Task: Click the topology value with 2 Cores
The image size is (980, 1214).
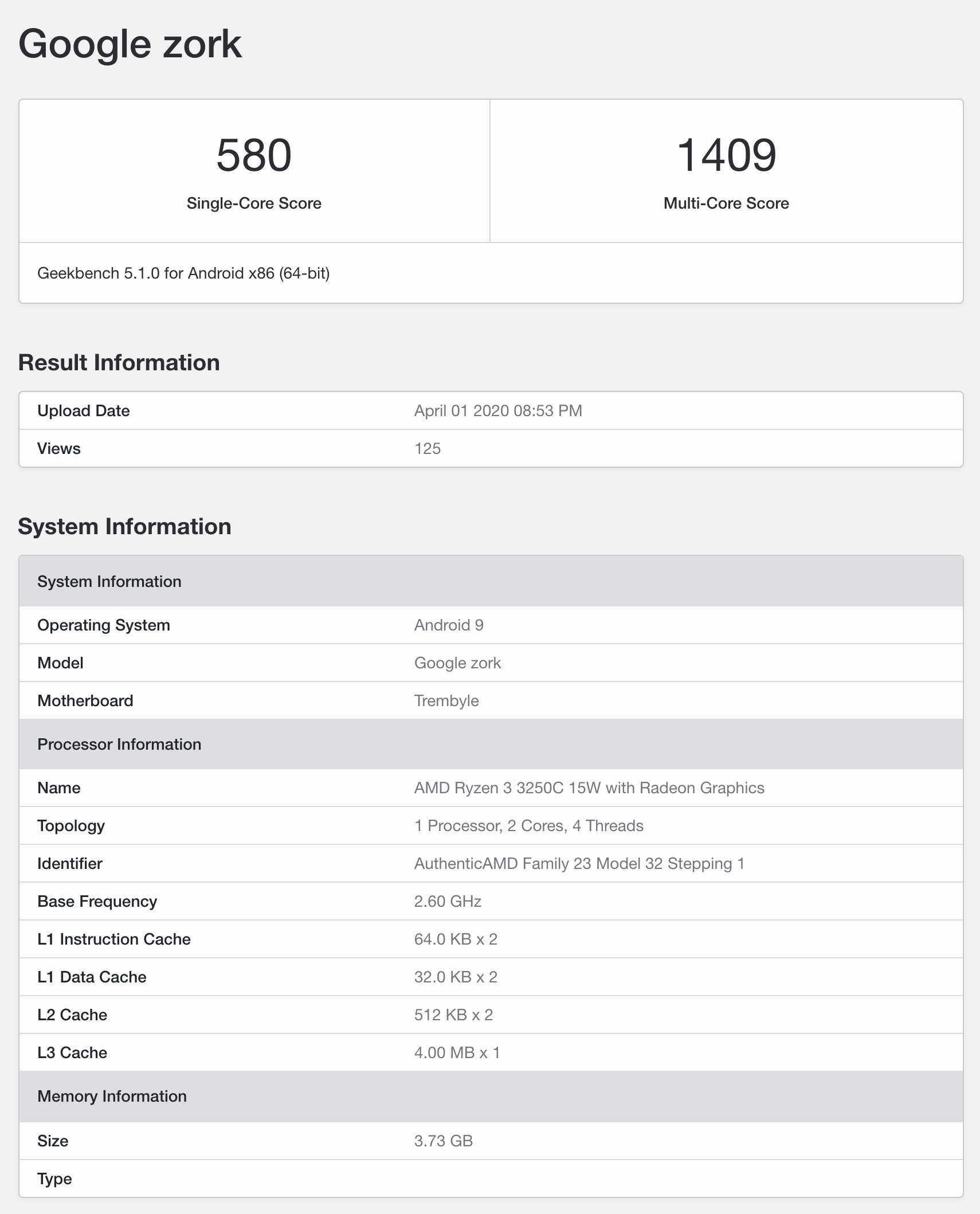Action: click(528, 826)
